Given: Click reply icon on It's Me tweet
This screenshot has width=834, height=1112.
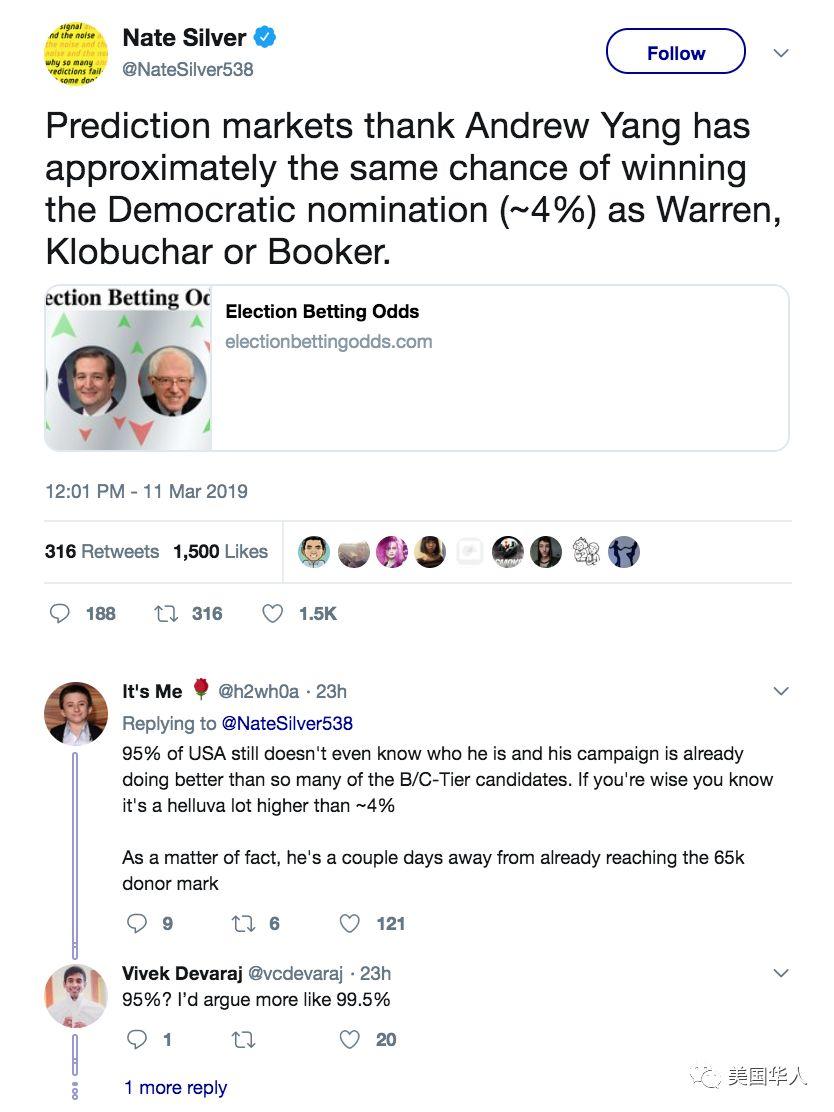Looking at the screenshot, I should click(x=138, y=924).
